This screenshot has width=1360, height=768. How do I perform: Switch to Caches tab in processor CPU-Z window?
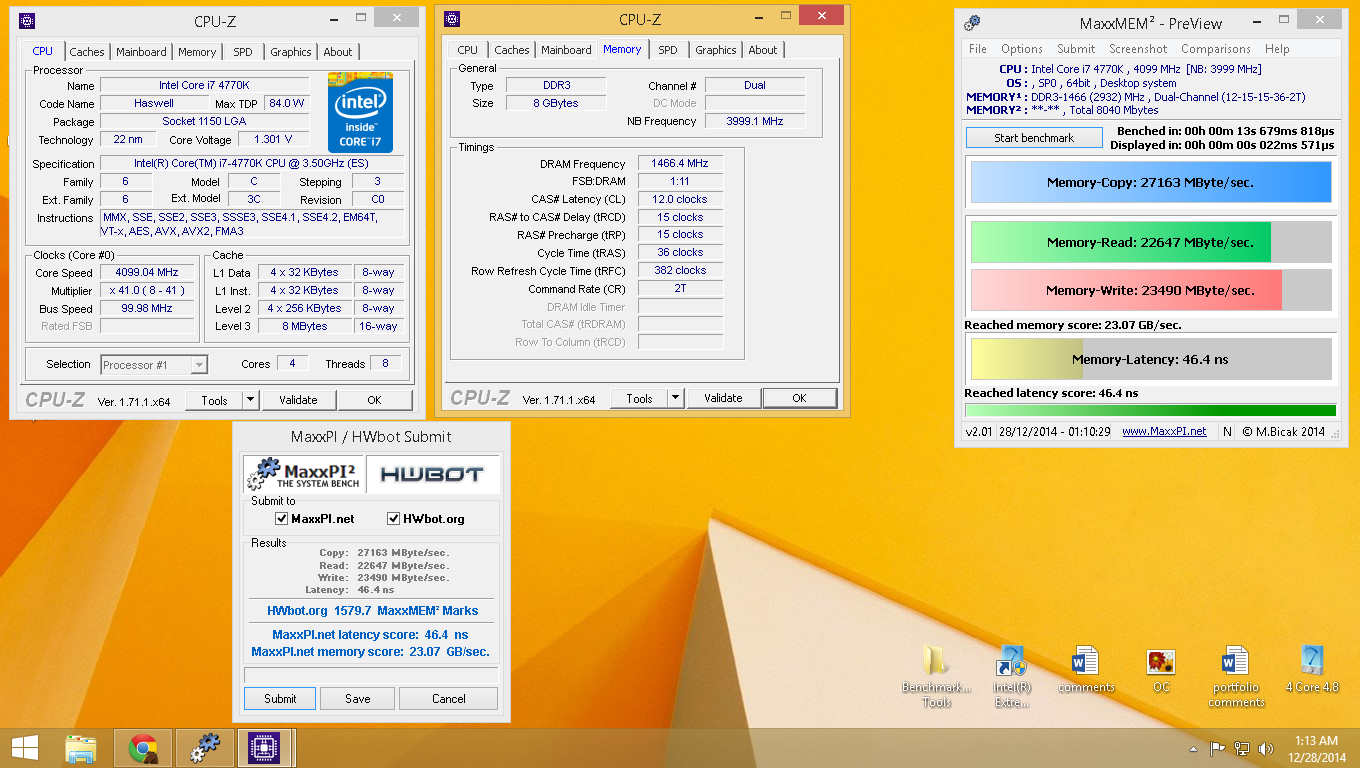(x=87, y=52)
